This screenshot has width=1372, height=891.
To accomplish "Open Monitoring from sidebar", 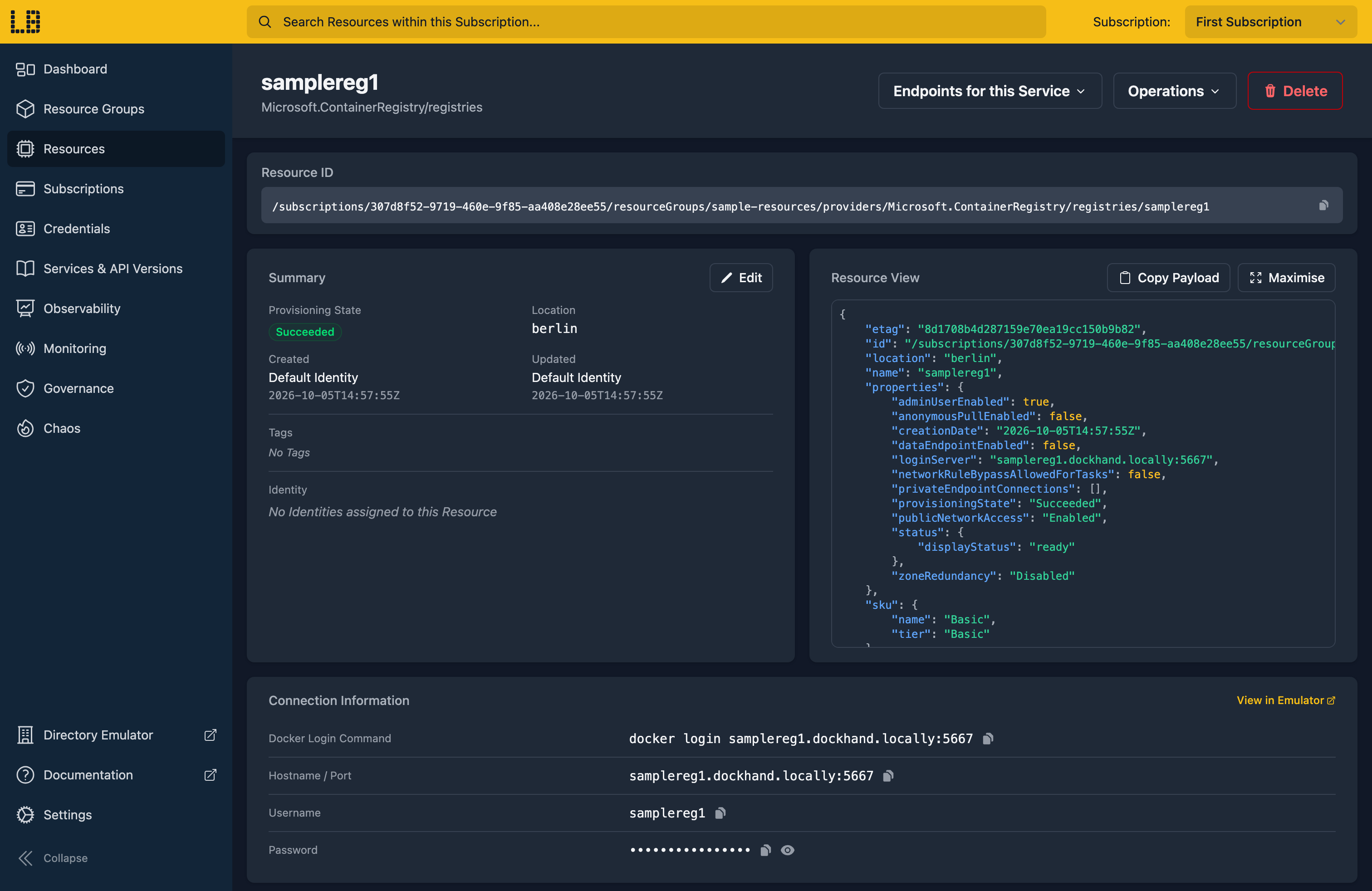I will pyautogui.click(x=116, y=348).
